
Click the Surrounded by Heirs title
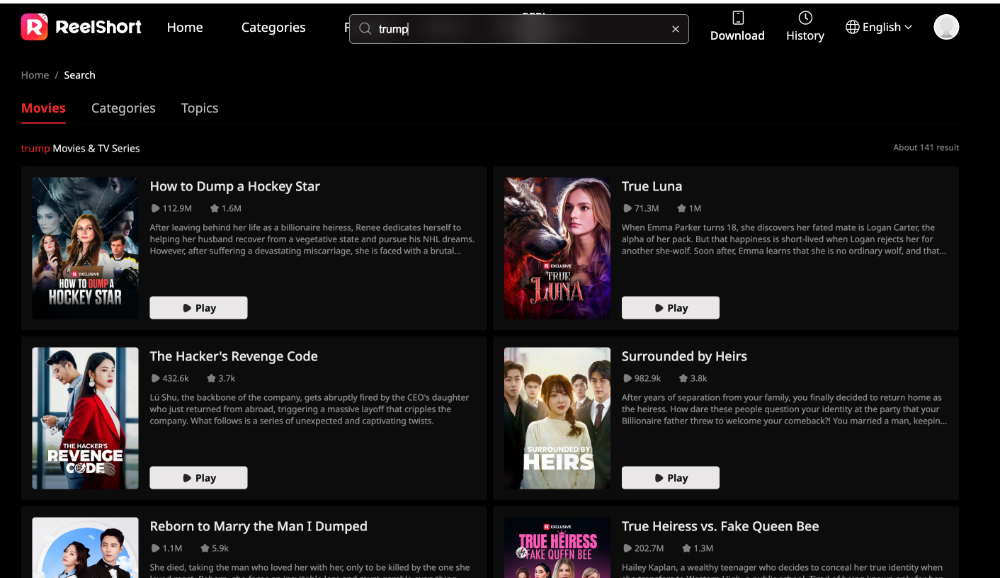coord(684,356)
